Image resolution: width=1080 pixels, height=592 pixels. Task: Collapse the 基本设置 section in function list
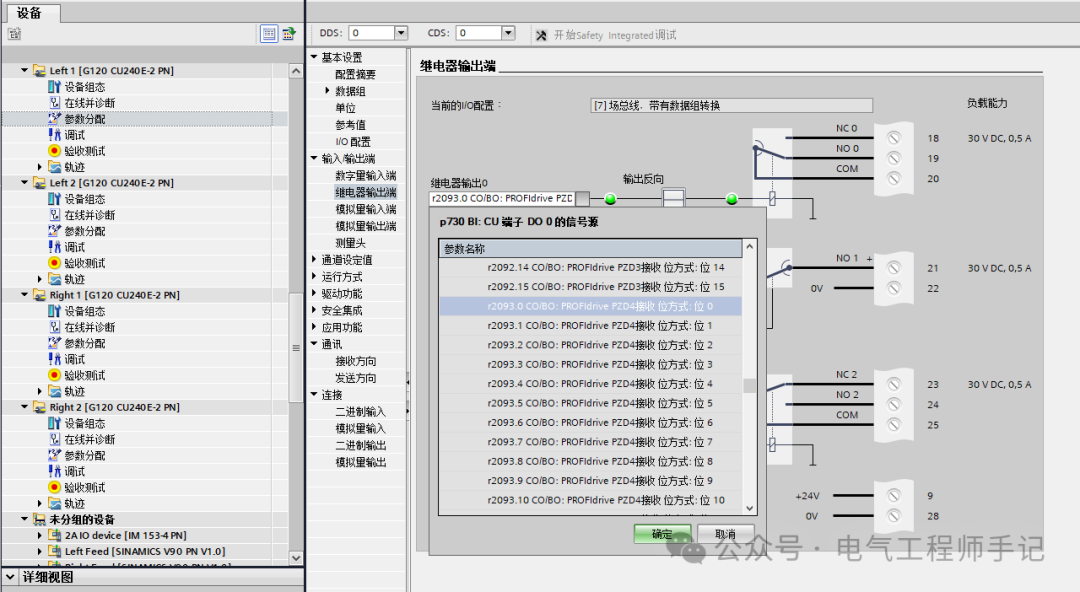point(313,56)
